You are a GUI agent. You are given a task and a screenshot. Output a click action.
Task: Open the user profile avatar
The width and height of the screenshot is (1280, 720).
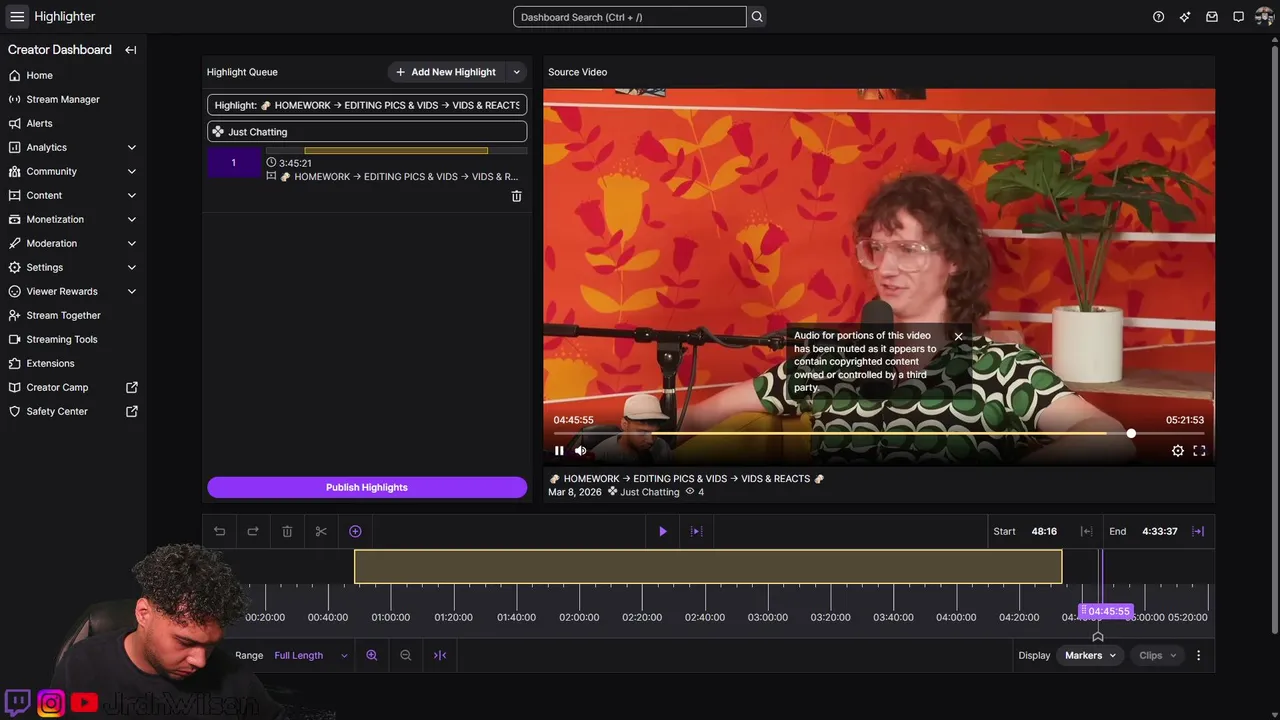1264,17
